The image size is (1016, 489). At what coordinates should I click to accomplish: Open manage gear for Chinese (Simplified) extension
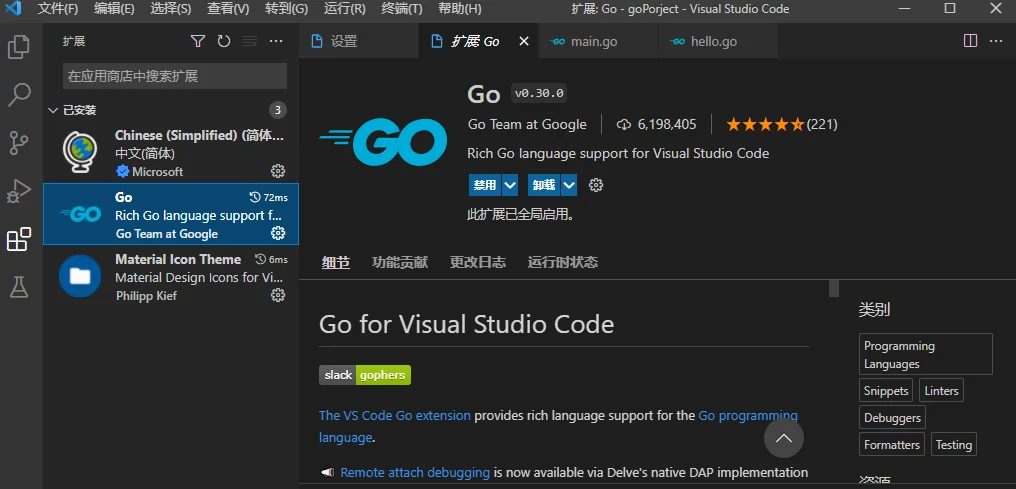[x=278, y=171]
